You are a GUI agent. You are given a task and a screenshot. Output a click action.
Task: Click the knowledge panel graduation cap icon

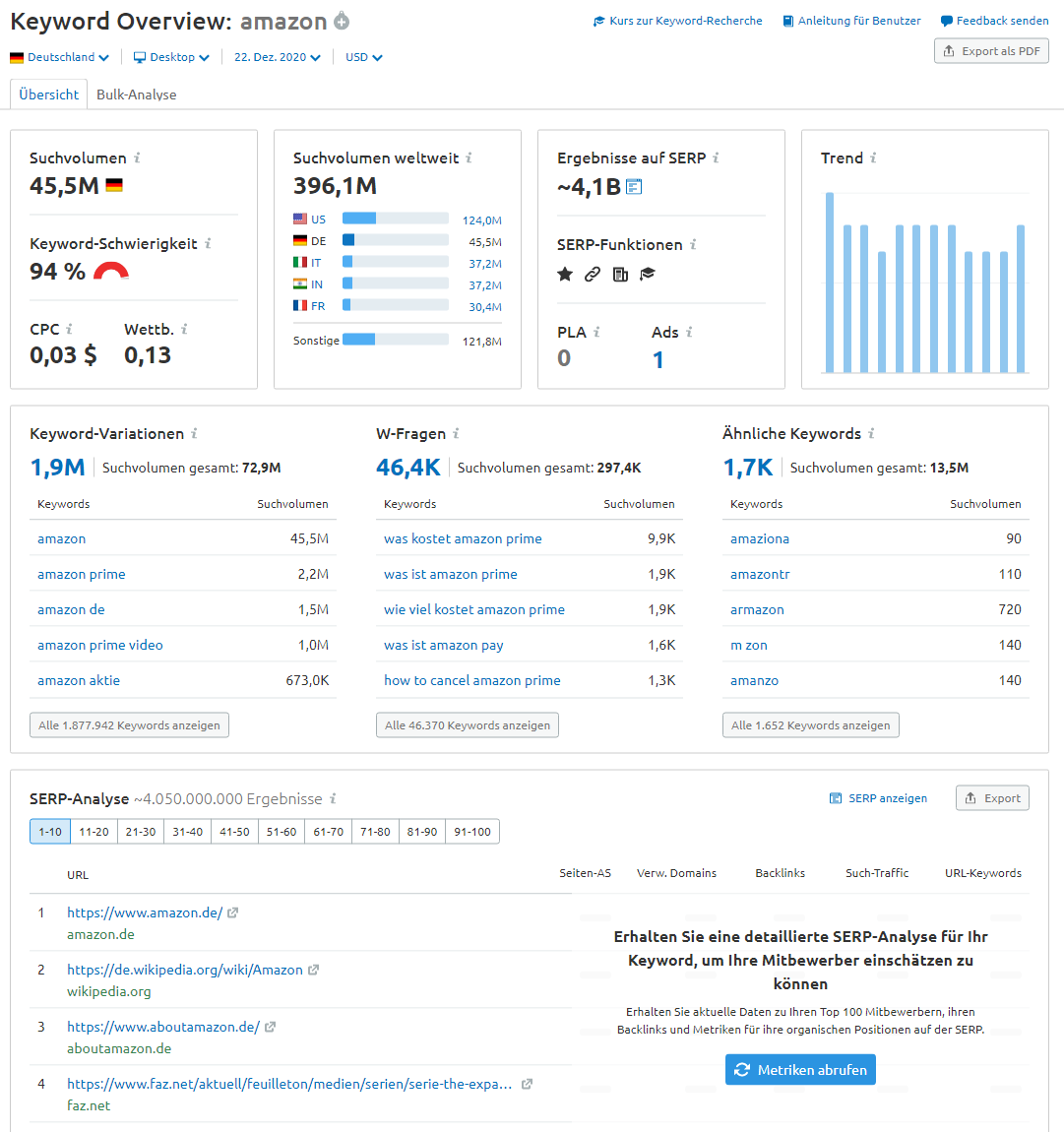click(x=648, y=274)
